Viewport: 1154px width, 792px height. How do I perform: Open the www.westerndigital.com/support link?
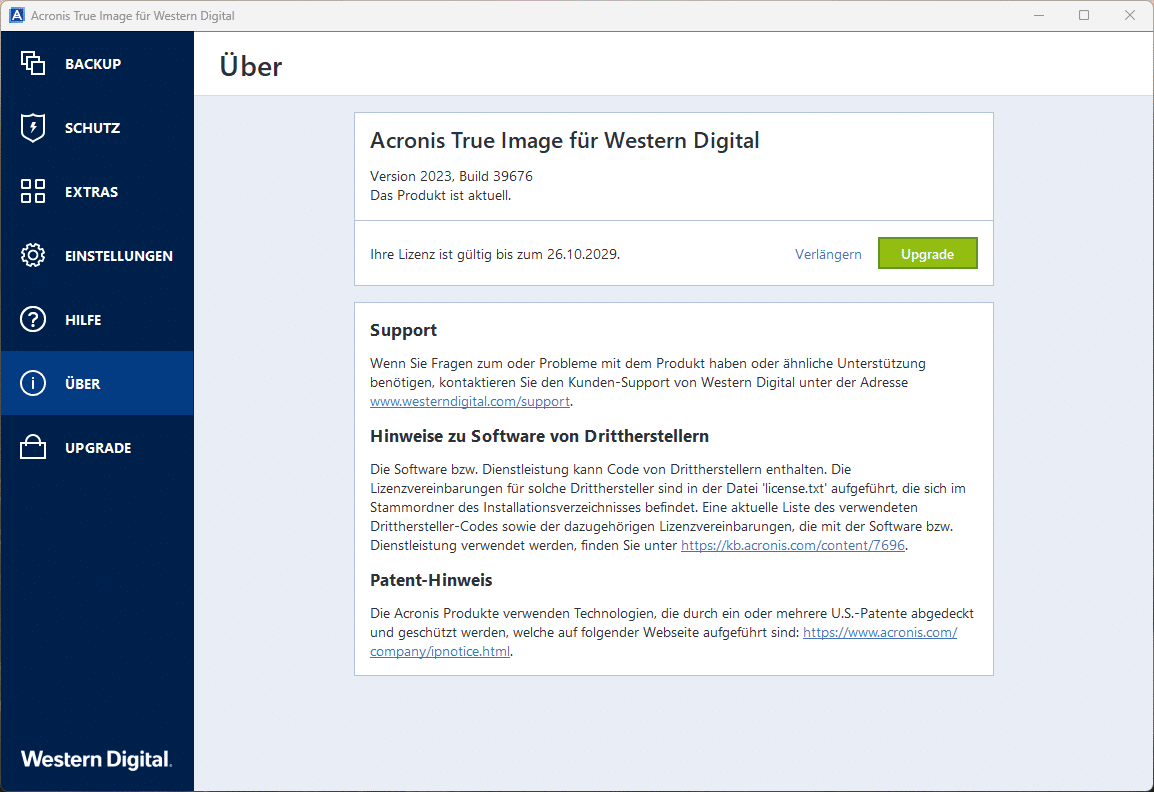click(x=470, y=401)
